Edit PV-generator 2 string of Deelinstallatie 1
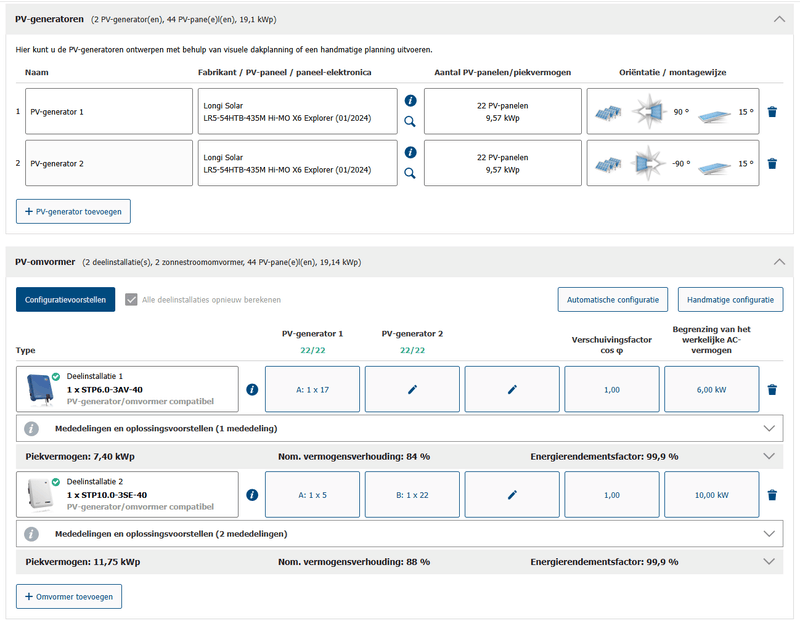 click(412, 389)
